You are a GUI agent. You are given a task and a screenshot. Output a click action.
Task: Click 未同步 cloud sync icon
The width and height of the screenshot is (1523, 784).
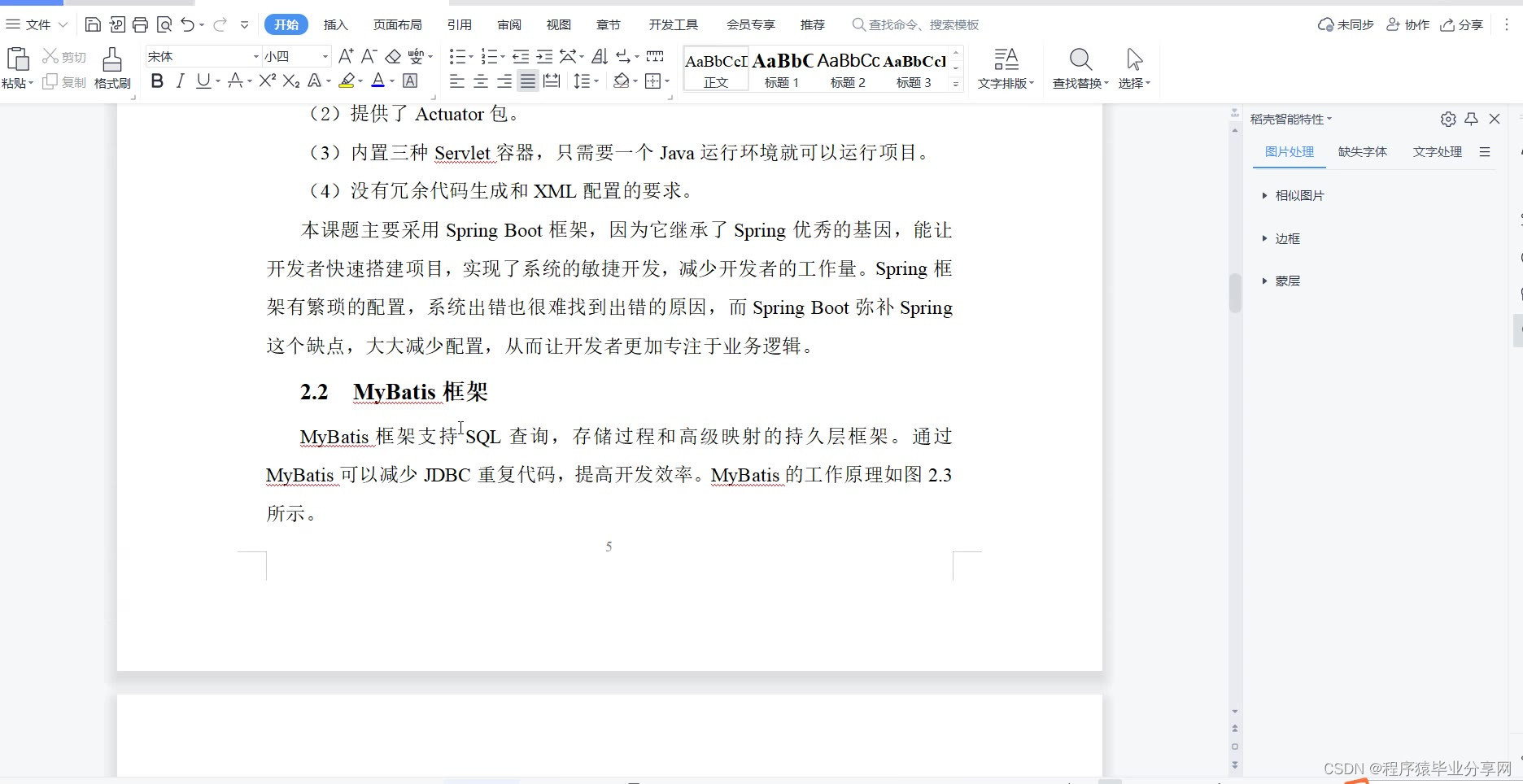point(1346,24)
